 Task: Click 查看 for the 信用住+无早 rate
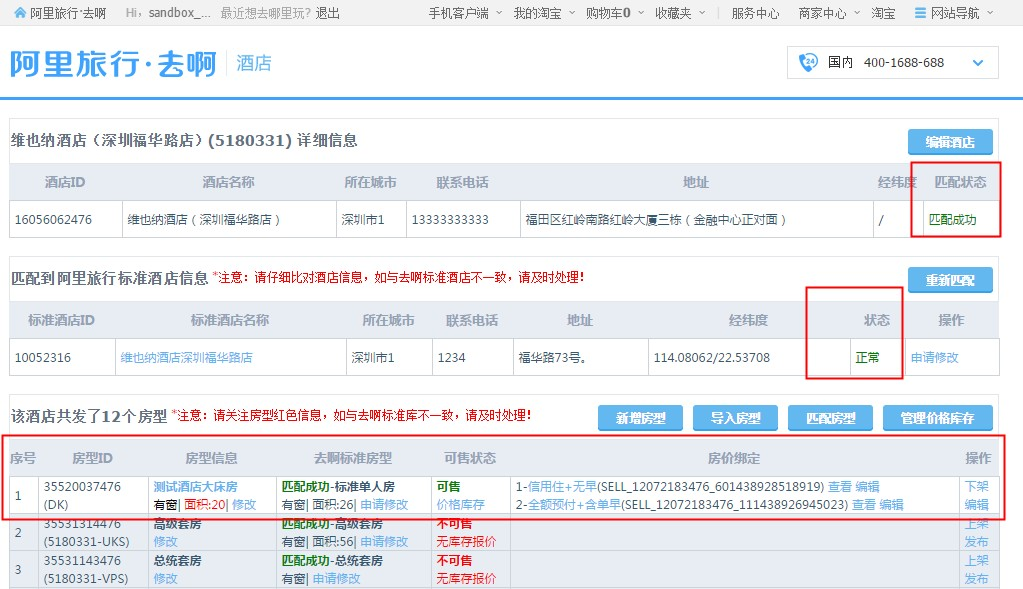(840, 487)
